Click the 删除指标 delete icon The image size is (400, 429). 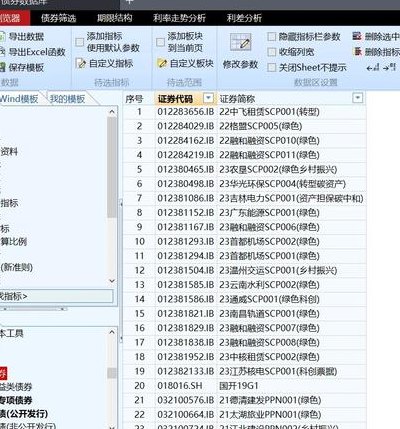[x=358, y=52]
